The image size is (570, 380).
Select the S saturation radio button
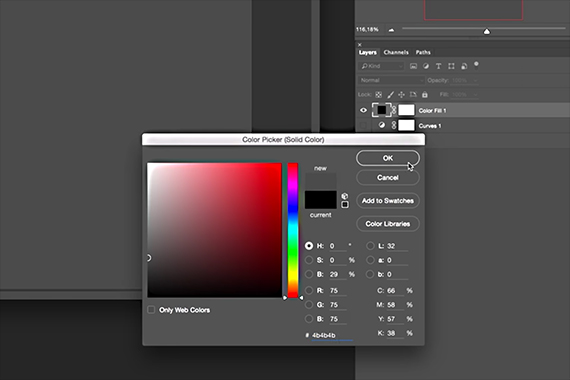point(309,260)
